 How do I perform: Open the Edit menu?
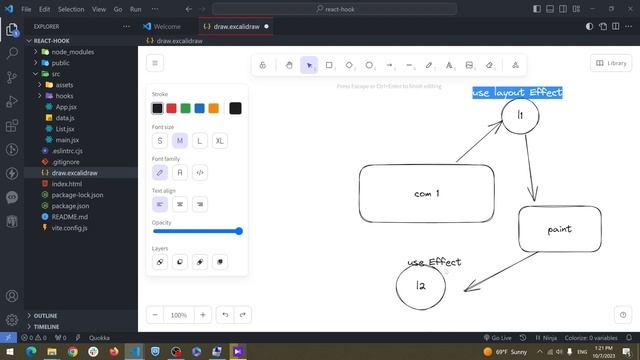(44, 9)
